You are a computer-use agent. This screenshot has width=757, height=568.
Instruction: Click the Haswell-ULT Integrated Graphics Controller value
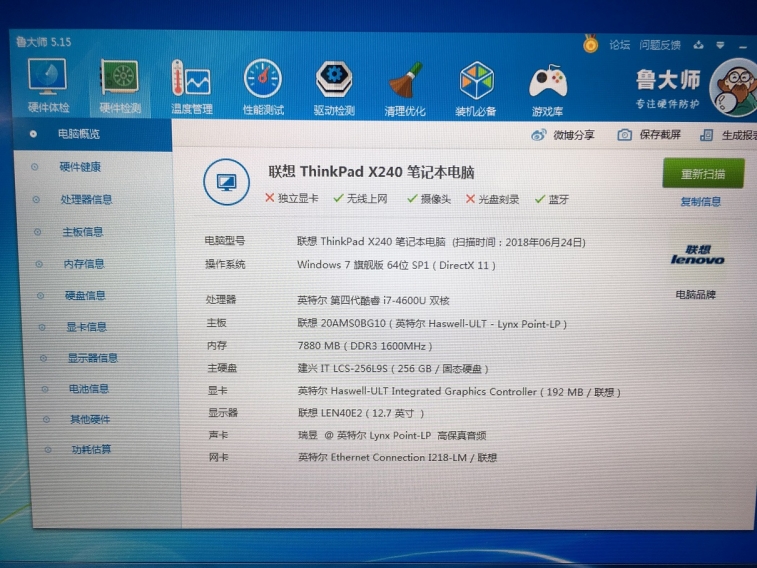tap(459, 391)
